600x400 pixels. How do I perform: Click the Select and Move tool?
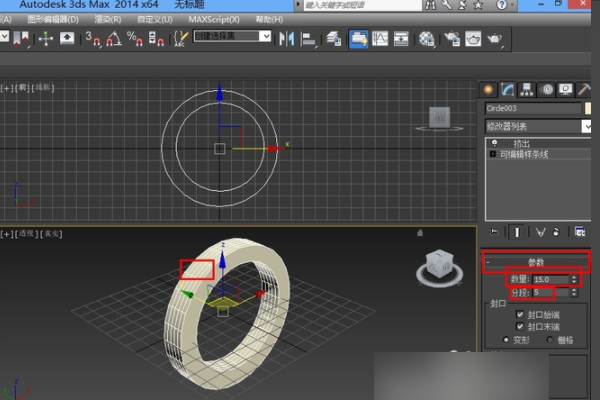(x=46, y=39)
